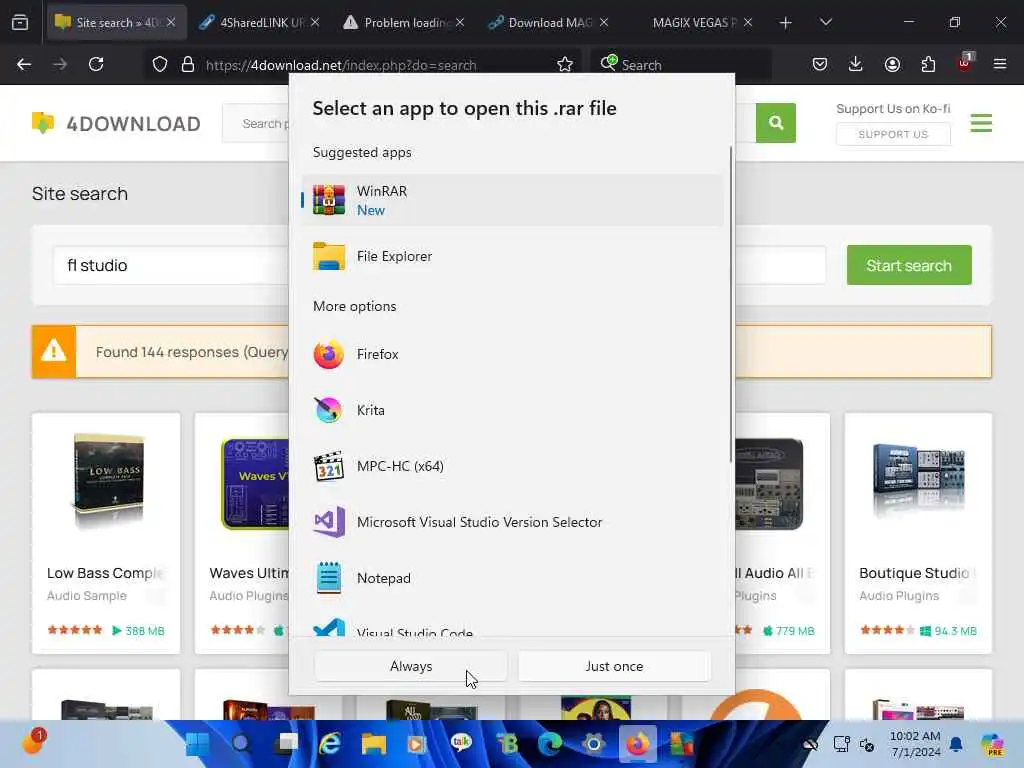Screen dimensions: 1024x768
Task: Switch to the Problem loading tab
Action: (x=404, y=22)
